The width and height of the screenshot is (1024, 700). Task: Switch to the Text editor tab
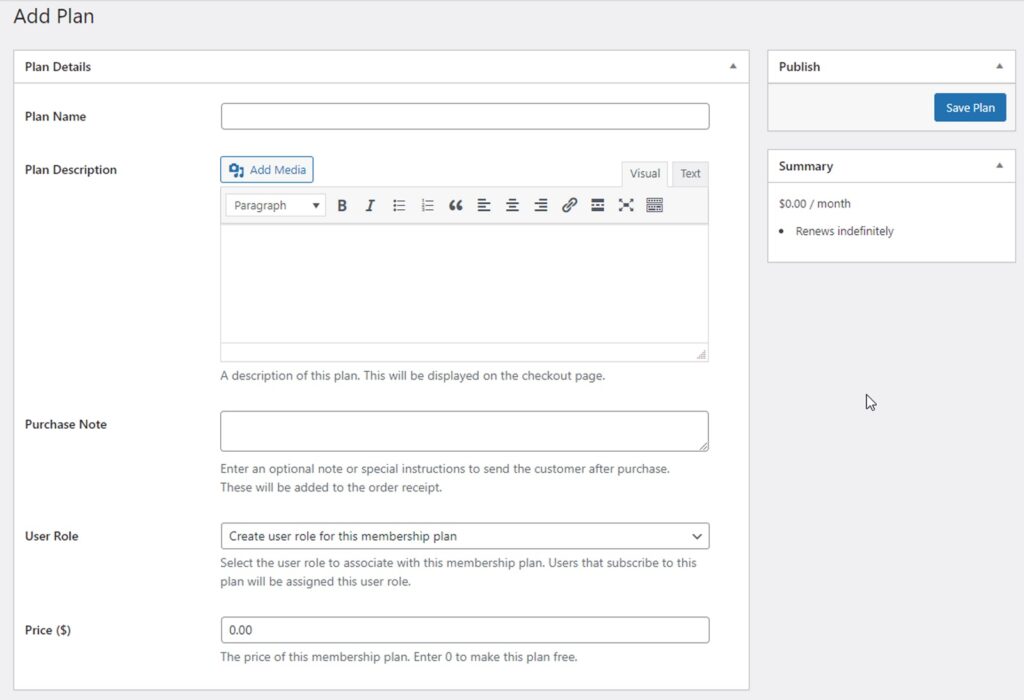(690, 174)
